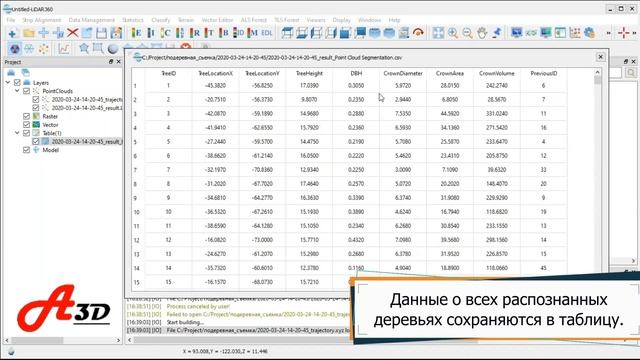Screen dimensions: 640x360
Task: Select Display by GPS Time 'T' icon
Action: [x=209, y=33]
